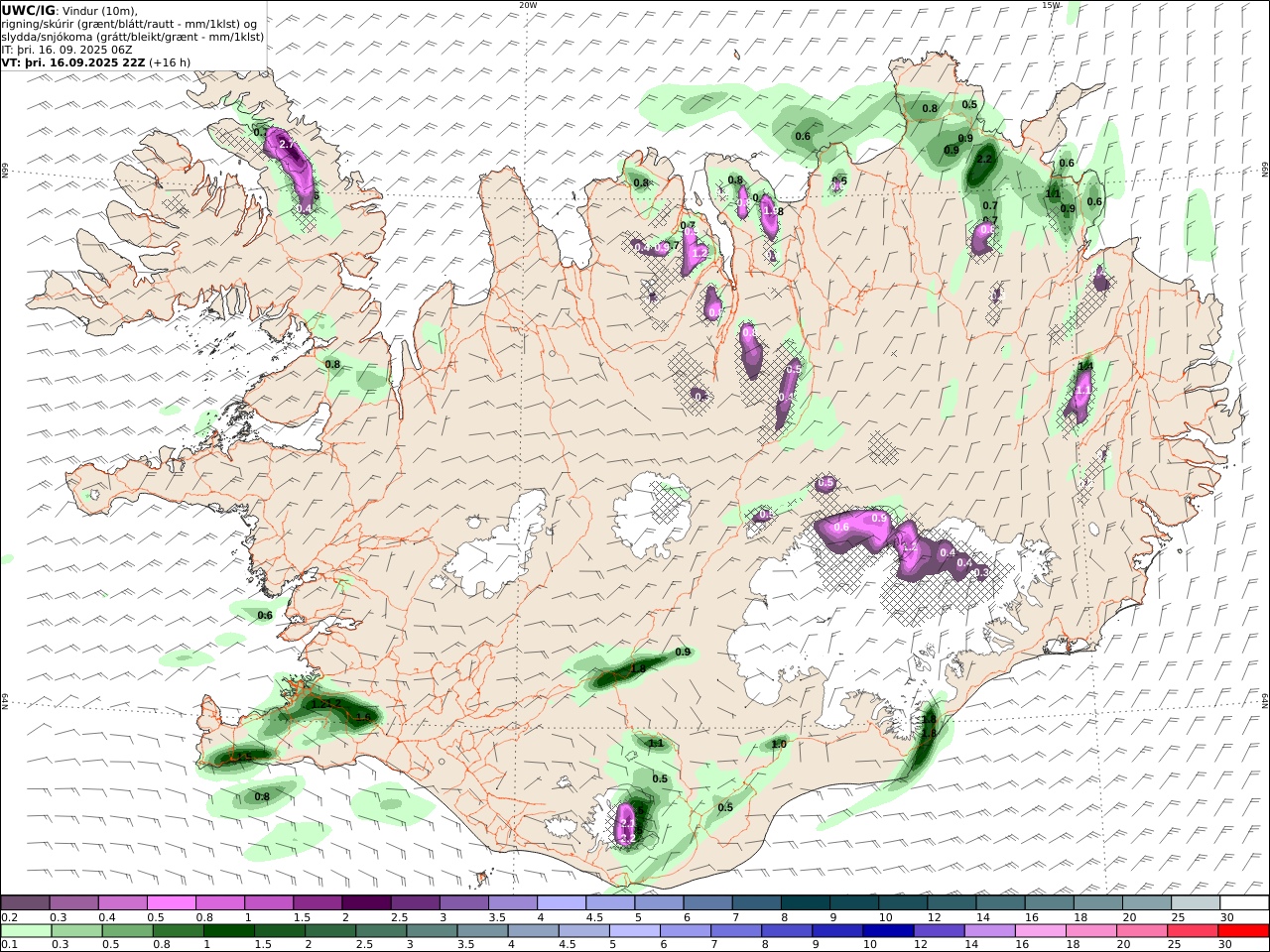Select the initial time 'IT: þri. 16. 09. 2025 06Z'

pos(66,49)
